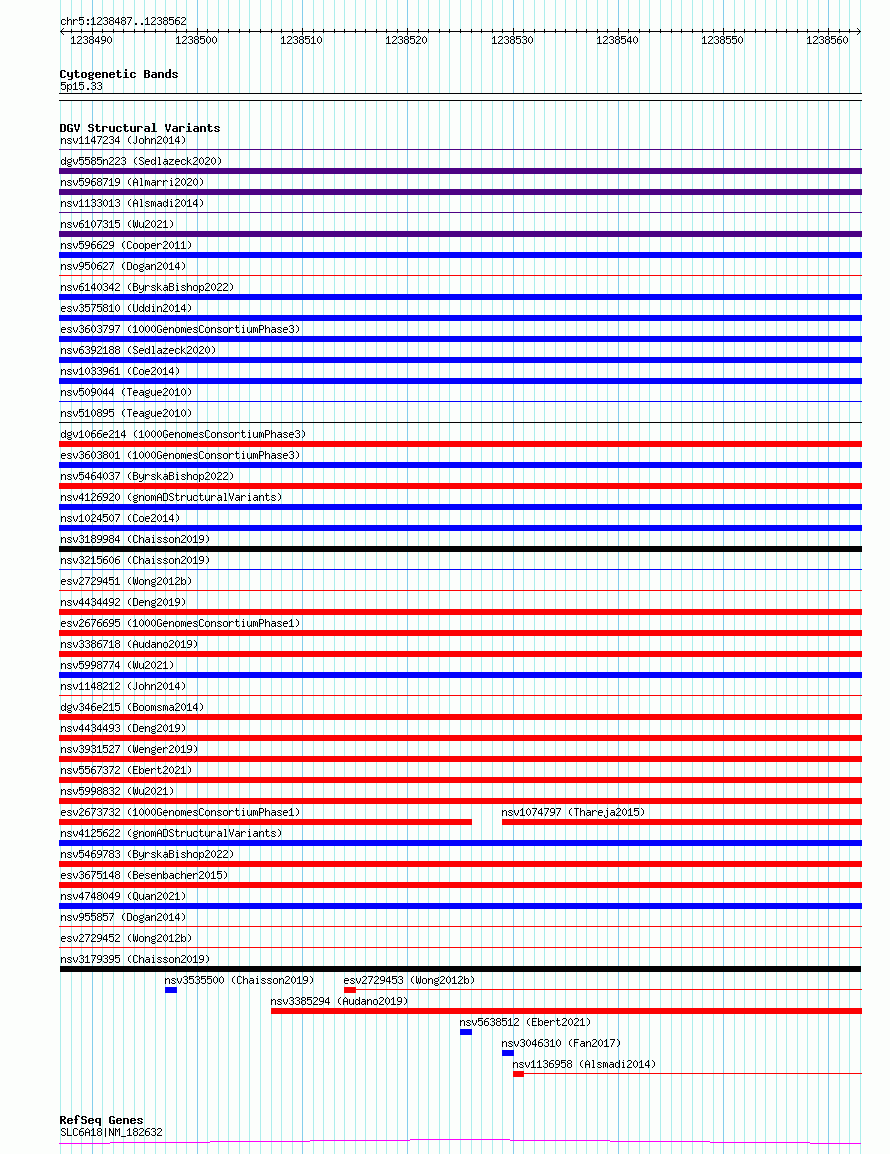Select the nsv5464037 (ByrskaBishop2022) label
Screen dimensions: 890x1154
pyautogui.click(x=147, y=476)
